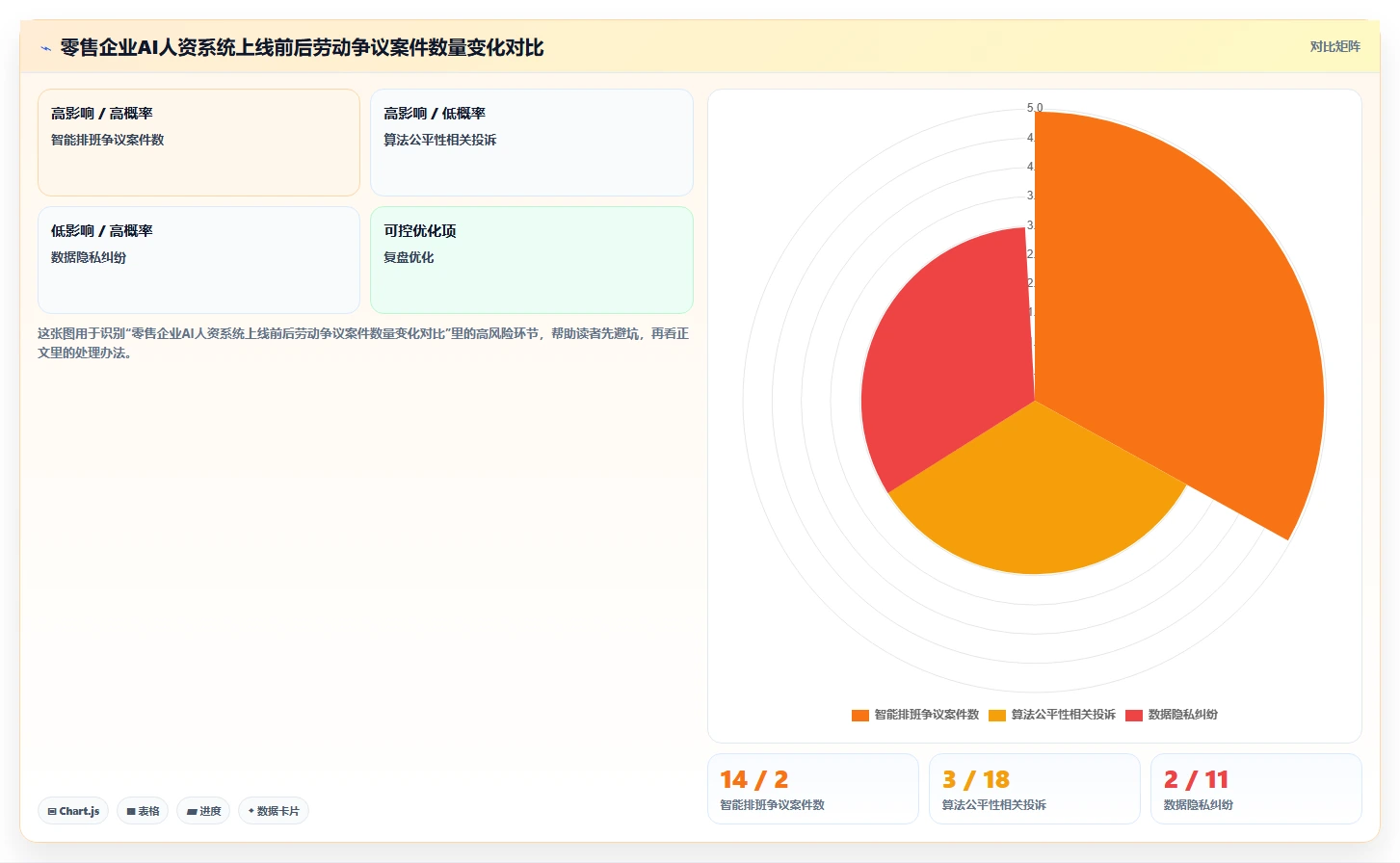The height and width of the screenshot is (863, 1400).
Task: Click the 数据卡片 tag chip
Action: [274, 811]
